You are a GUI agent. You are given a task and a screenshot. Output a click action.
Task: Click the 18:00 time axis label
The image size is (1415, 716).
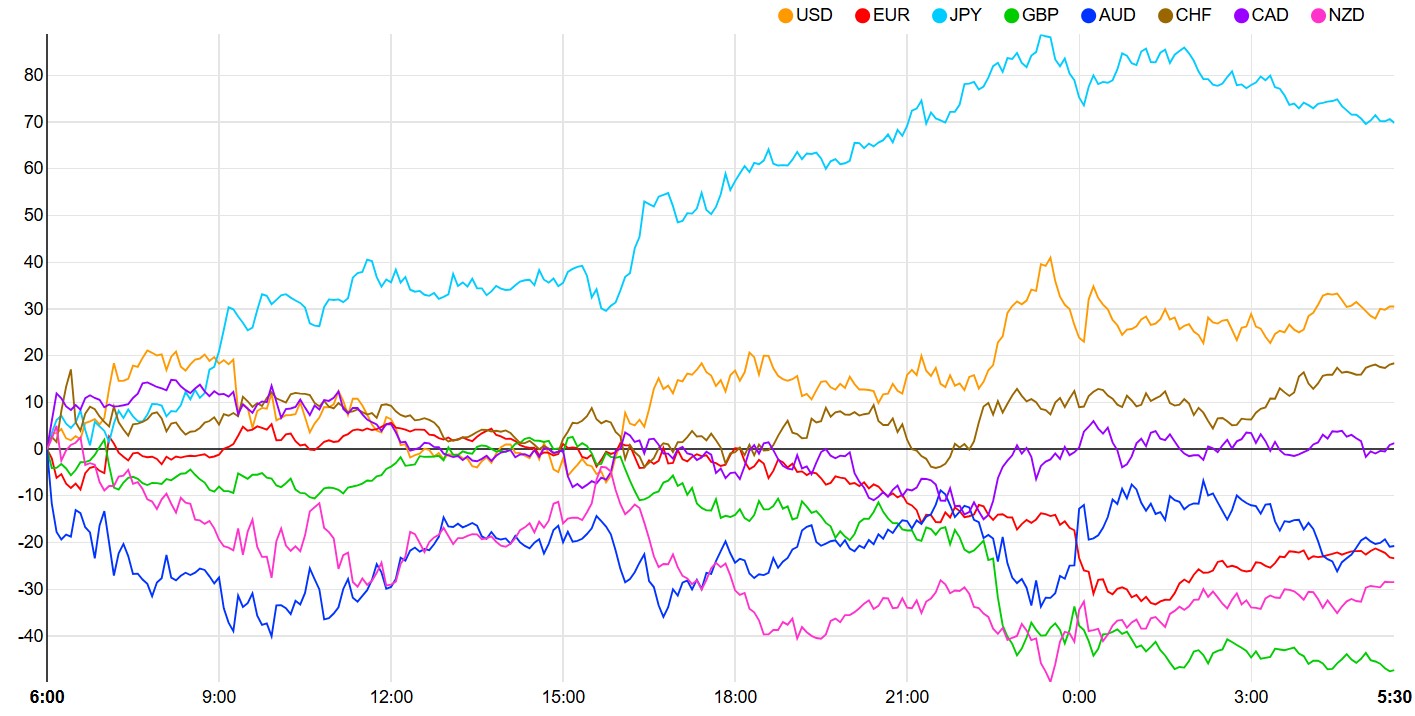pyautogui.click(x=735, y=697)
